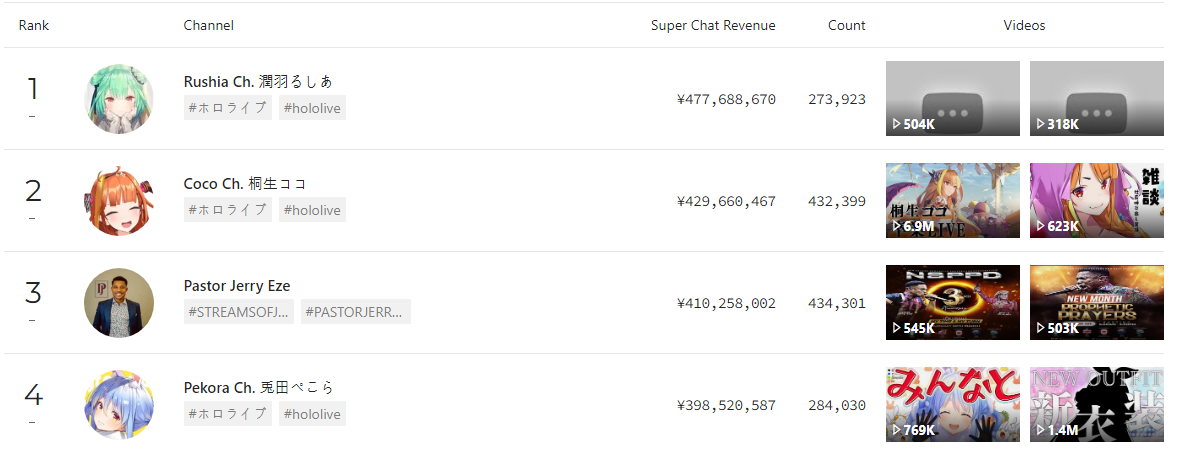This screenshot has height=455, width=1181.
Task: Click Pastor Jerry Eze's profile picture
Action: click(119, 303)
